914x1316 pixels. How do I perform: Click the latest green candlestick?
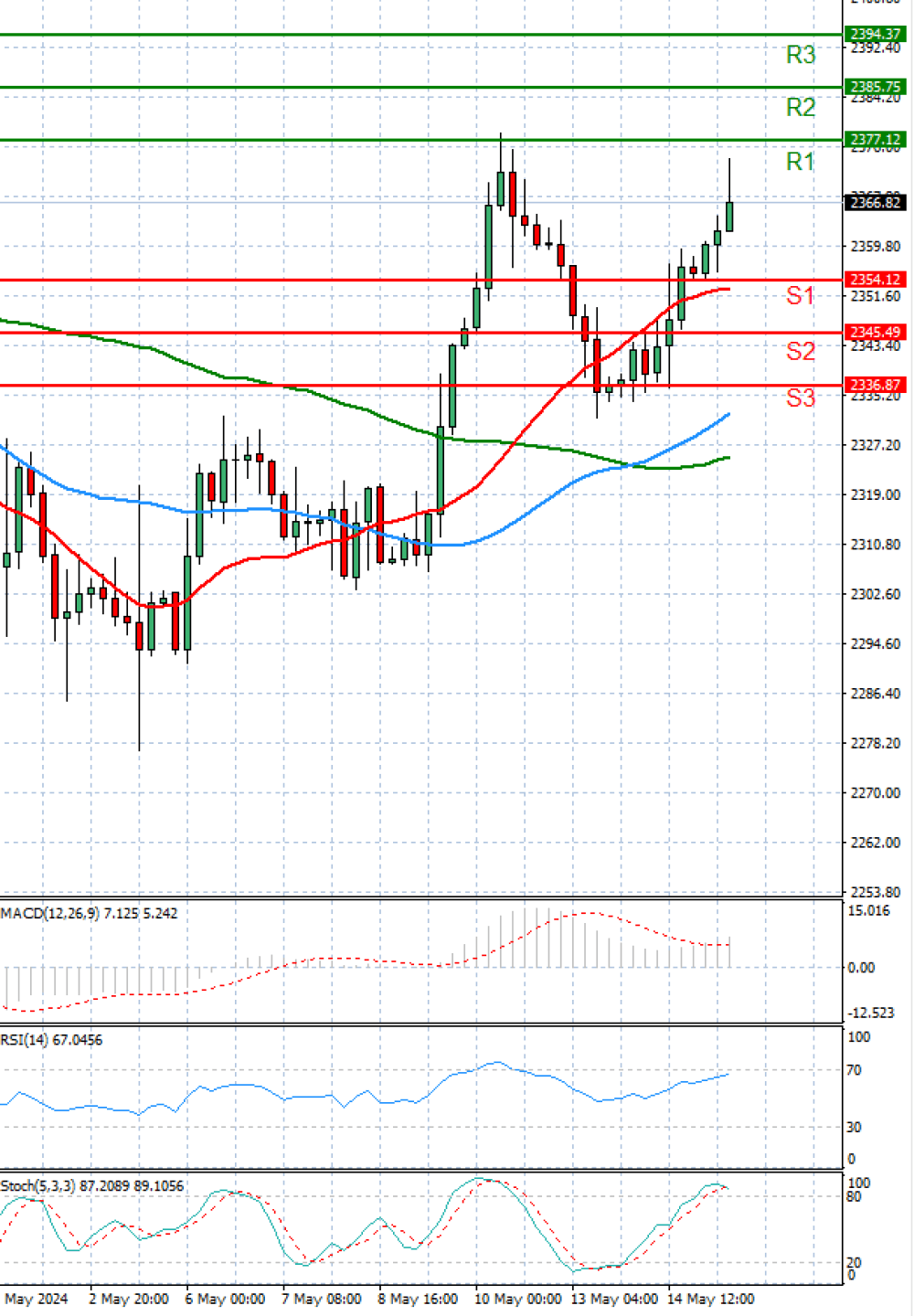click(729, 216)
